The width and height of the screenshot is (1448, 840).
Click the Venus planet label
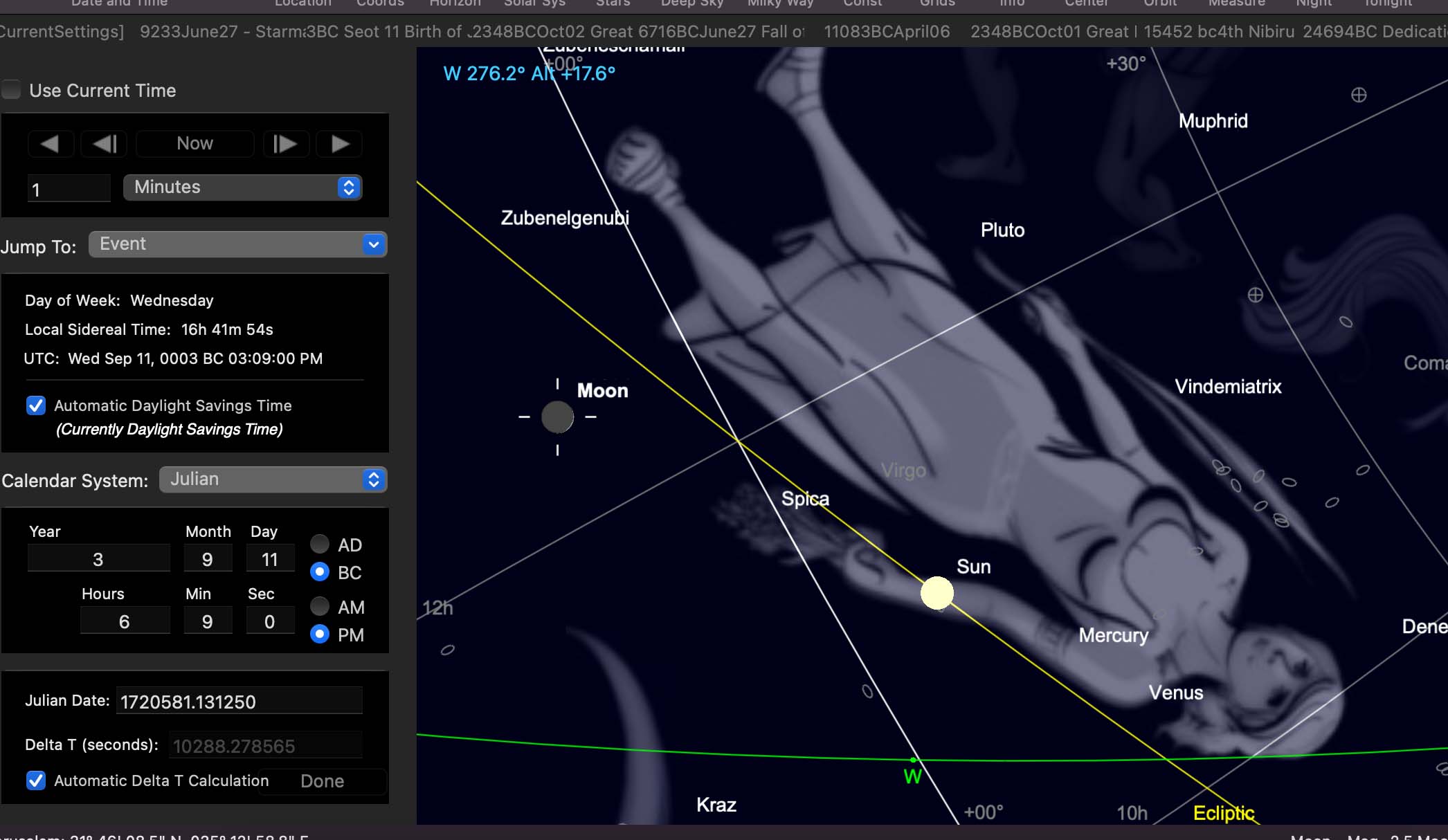pyautogui.click(x=1176, y=693)
